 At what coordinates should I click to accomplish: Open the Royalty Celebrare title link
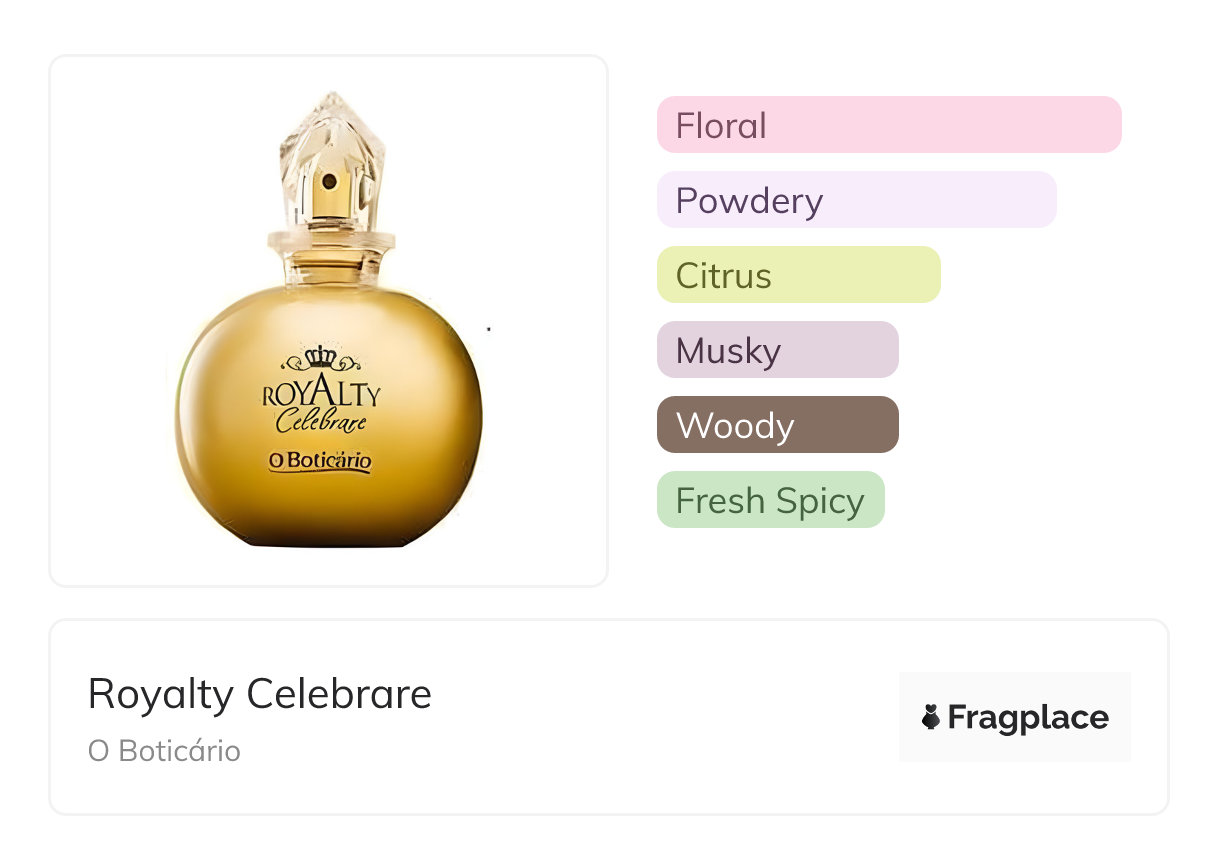coord(260,694)
